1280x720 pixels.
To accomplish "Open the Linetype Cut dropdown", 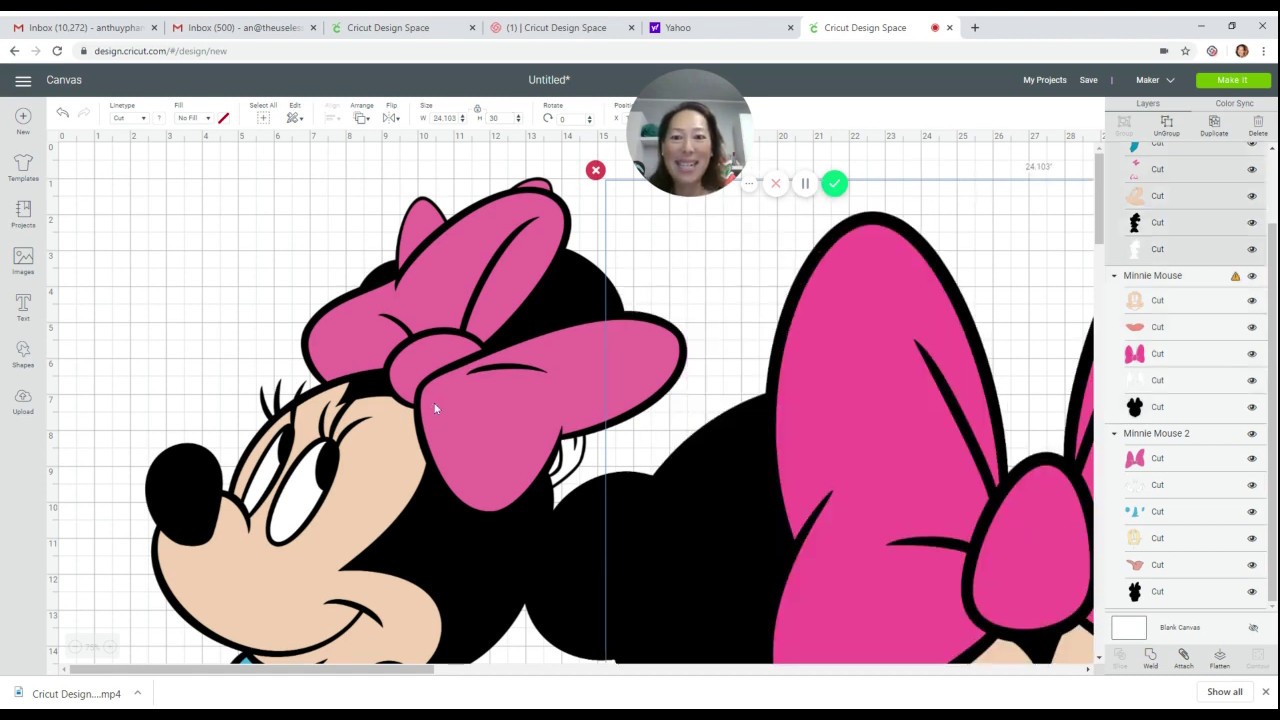I will (128, 118).
